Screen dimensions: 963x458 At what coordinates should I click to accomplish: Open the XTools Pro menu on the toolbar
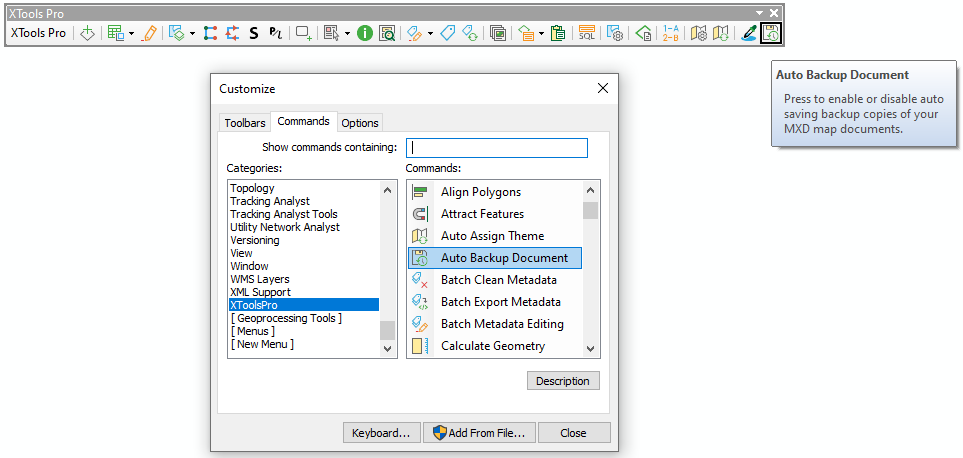38,33
